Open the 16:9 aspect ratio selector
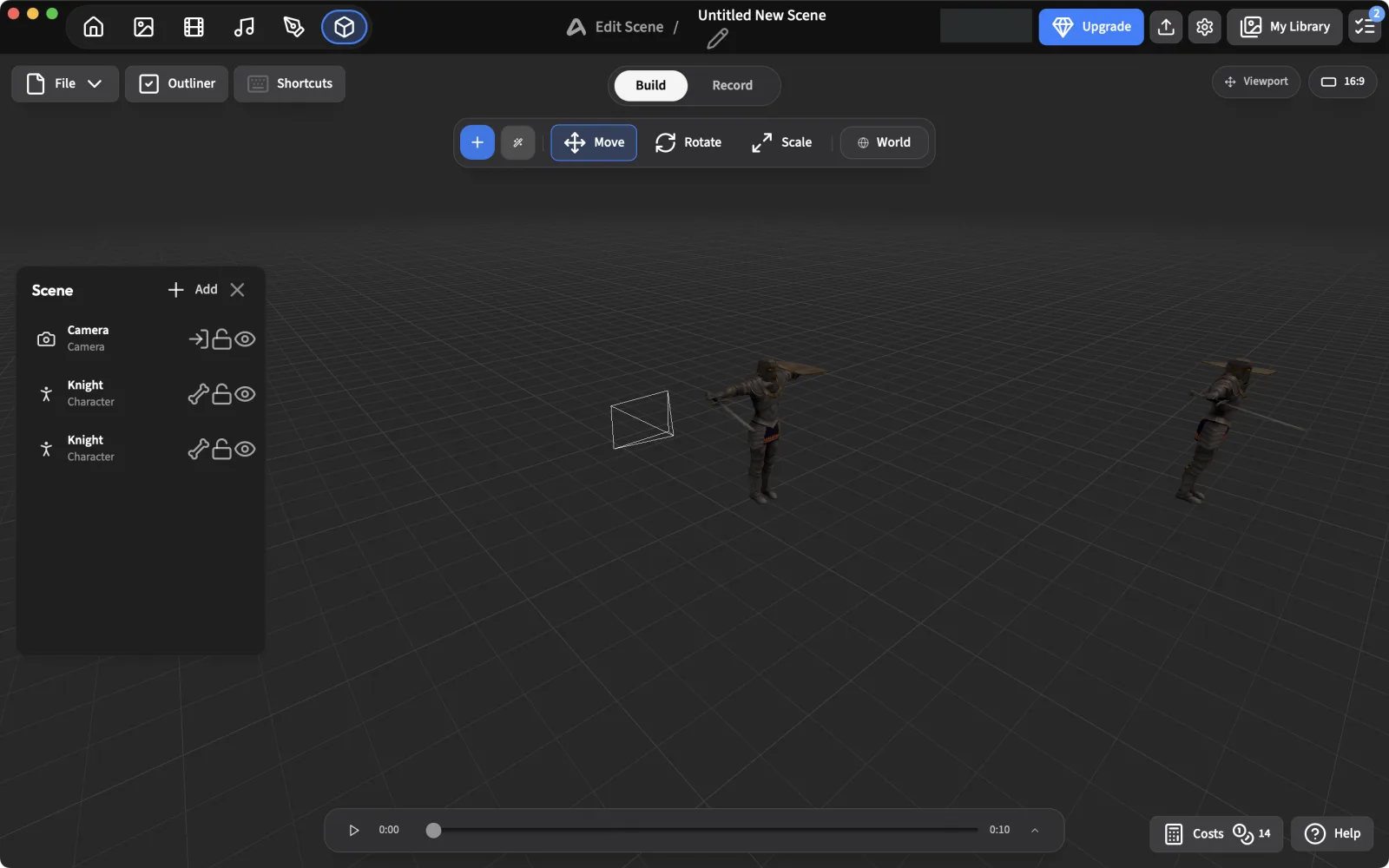 click(x=1343, y=82)
